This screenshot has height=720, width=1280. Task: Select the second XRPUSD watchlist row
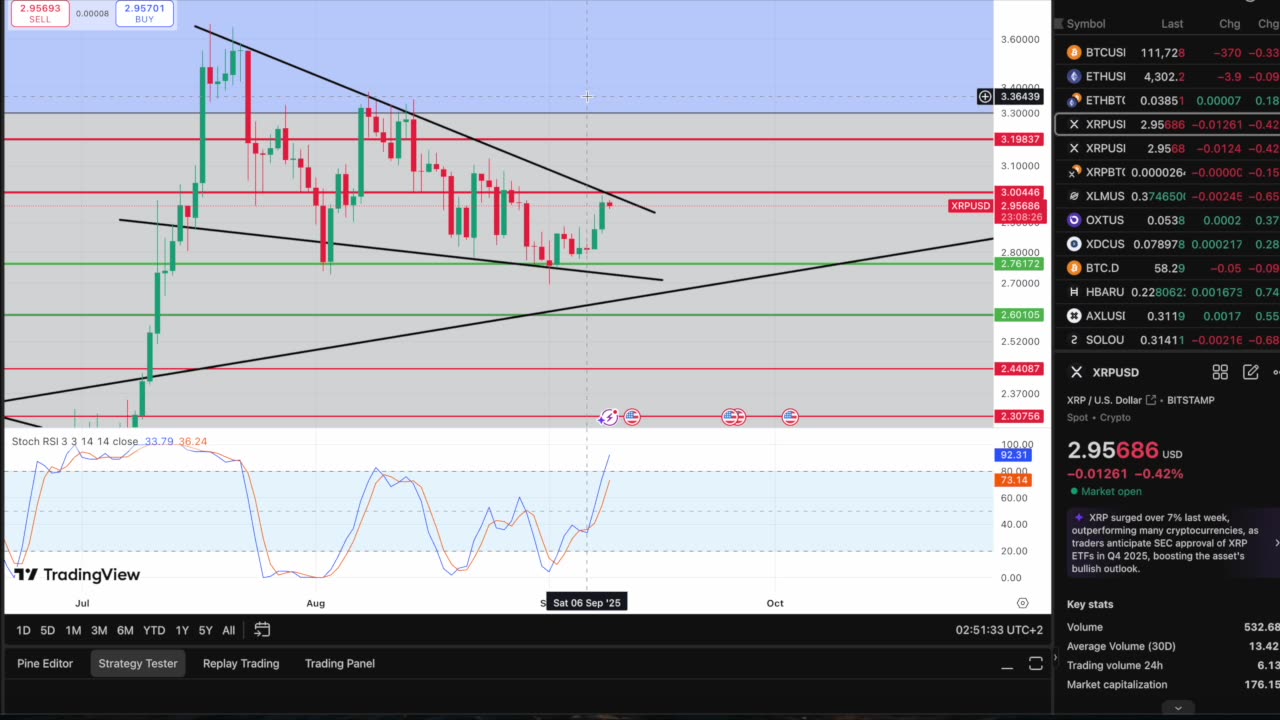click(x=1167, y=148)
